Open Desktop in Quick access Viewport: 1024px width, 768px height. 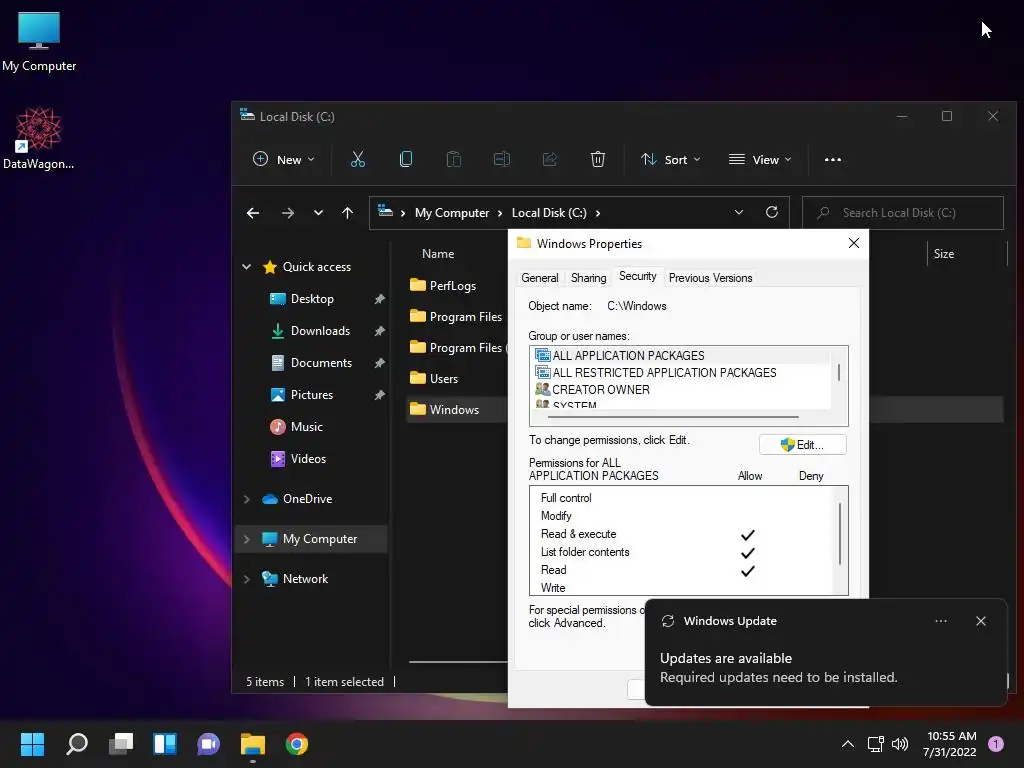pos(313,298)
